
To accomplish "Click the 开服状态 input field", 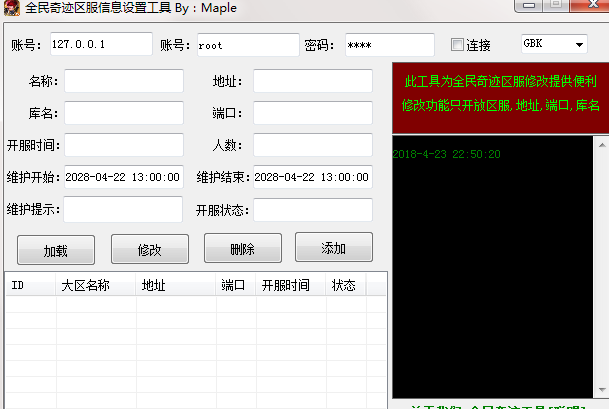I will tap(313, 210).
